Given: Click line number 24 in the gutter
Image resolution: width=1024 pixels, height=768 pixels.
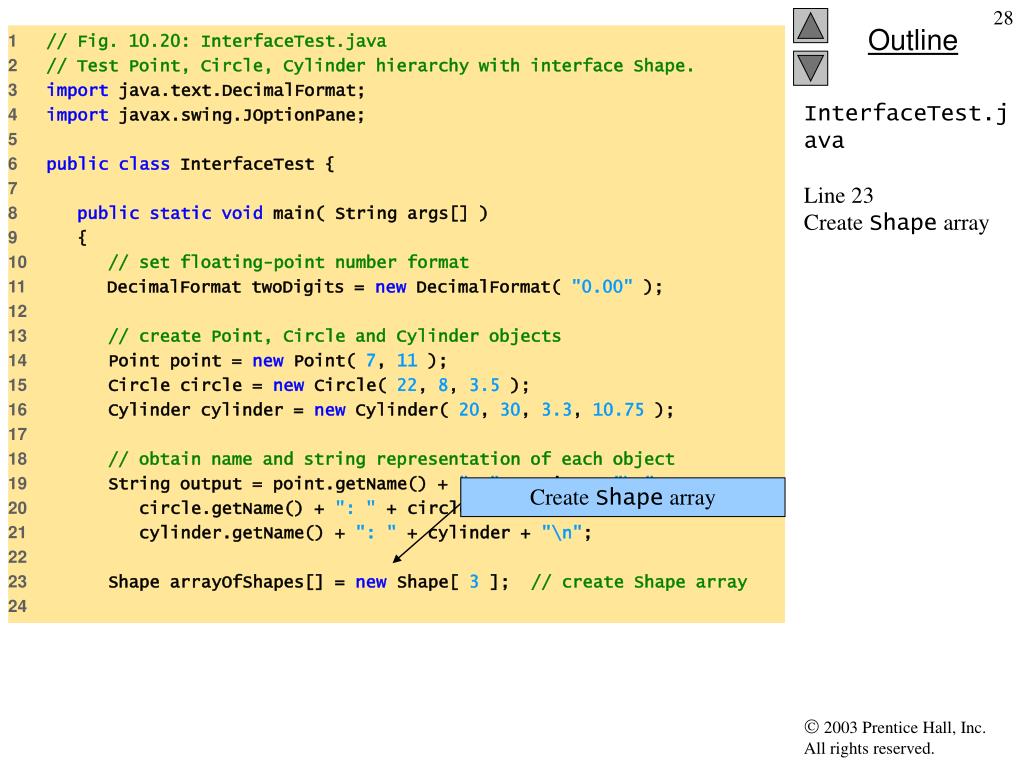Looking at the screenshot, I should coord(18,607).
